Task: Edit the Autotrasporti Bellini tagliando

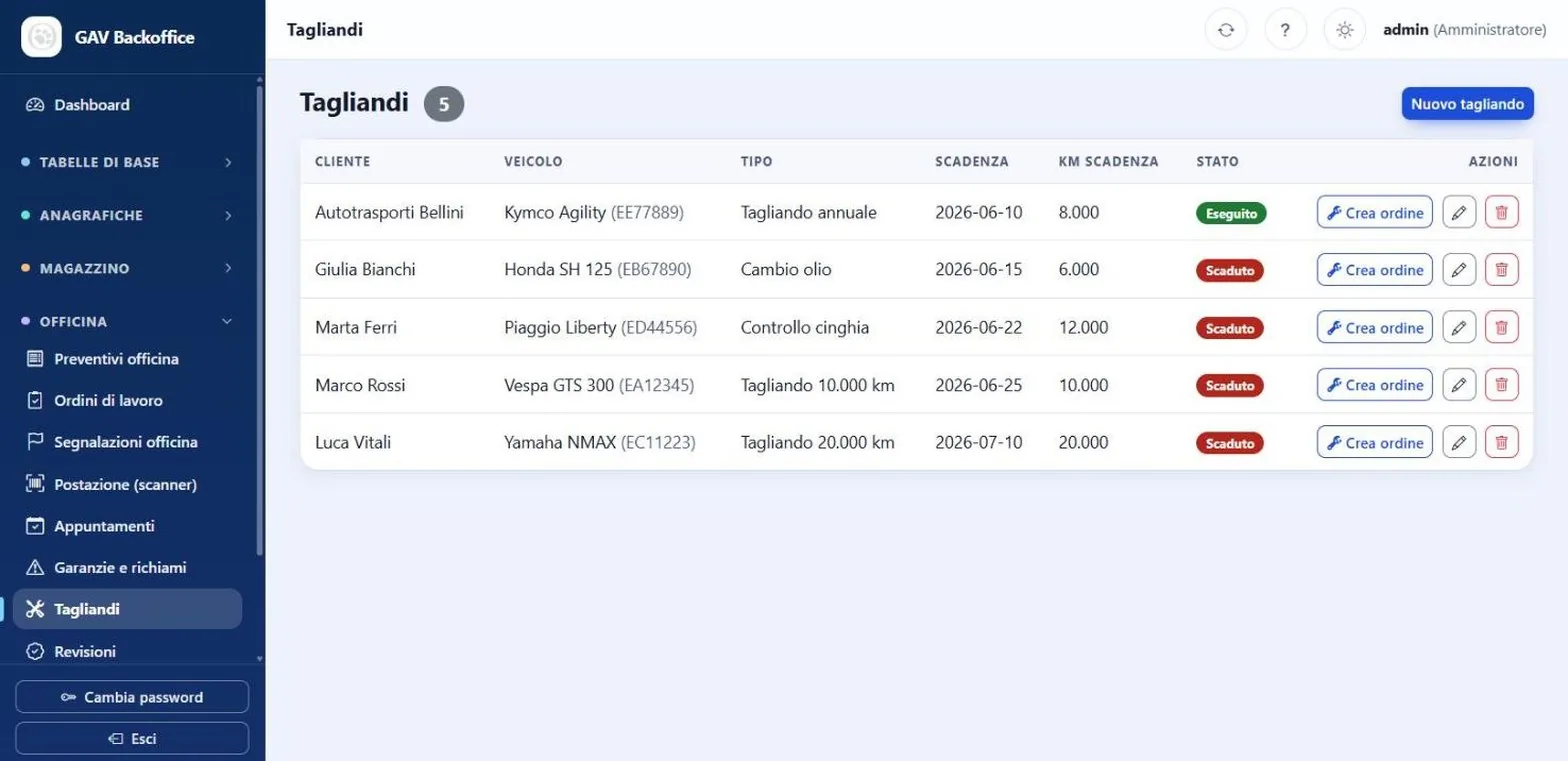Action: tap(1459, 212)
